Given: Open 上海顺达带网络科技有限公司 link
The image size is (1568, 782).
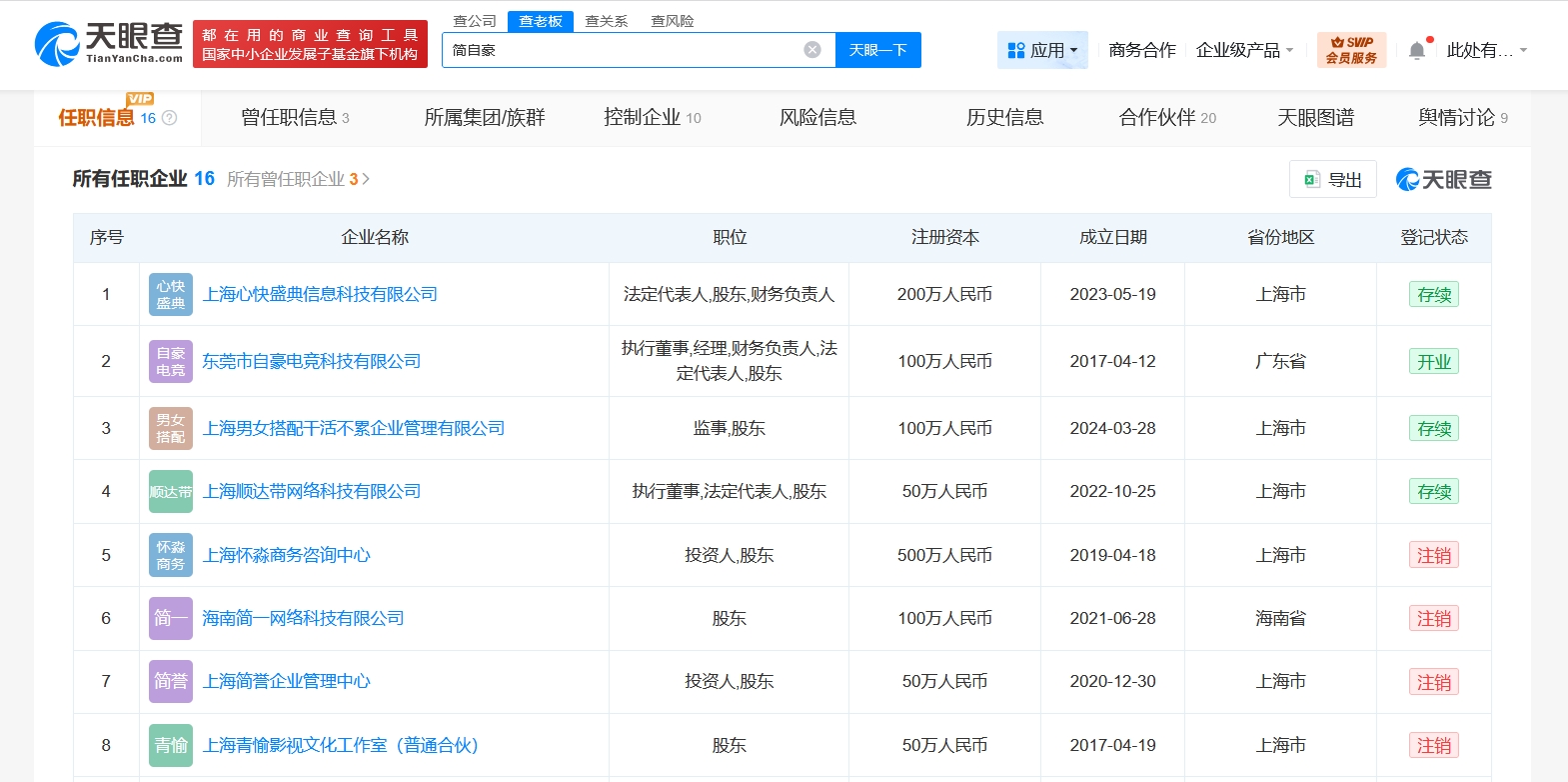Looking at the screenshot, I should coord(312,492).
